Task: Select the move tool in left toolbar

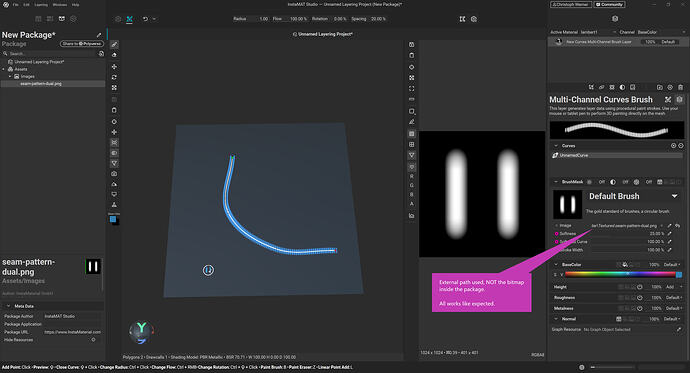Action: tap(114, 66)
